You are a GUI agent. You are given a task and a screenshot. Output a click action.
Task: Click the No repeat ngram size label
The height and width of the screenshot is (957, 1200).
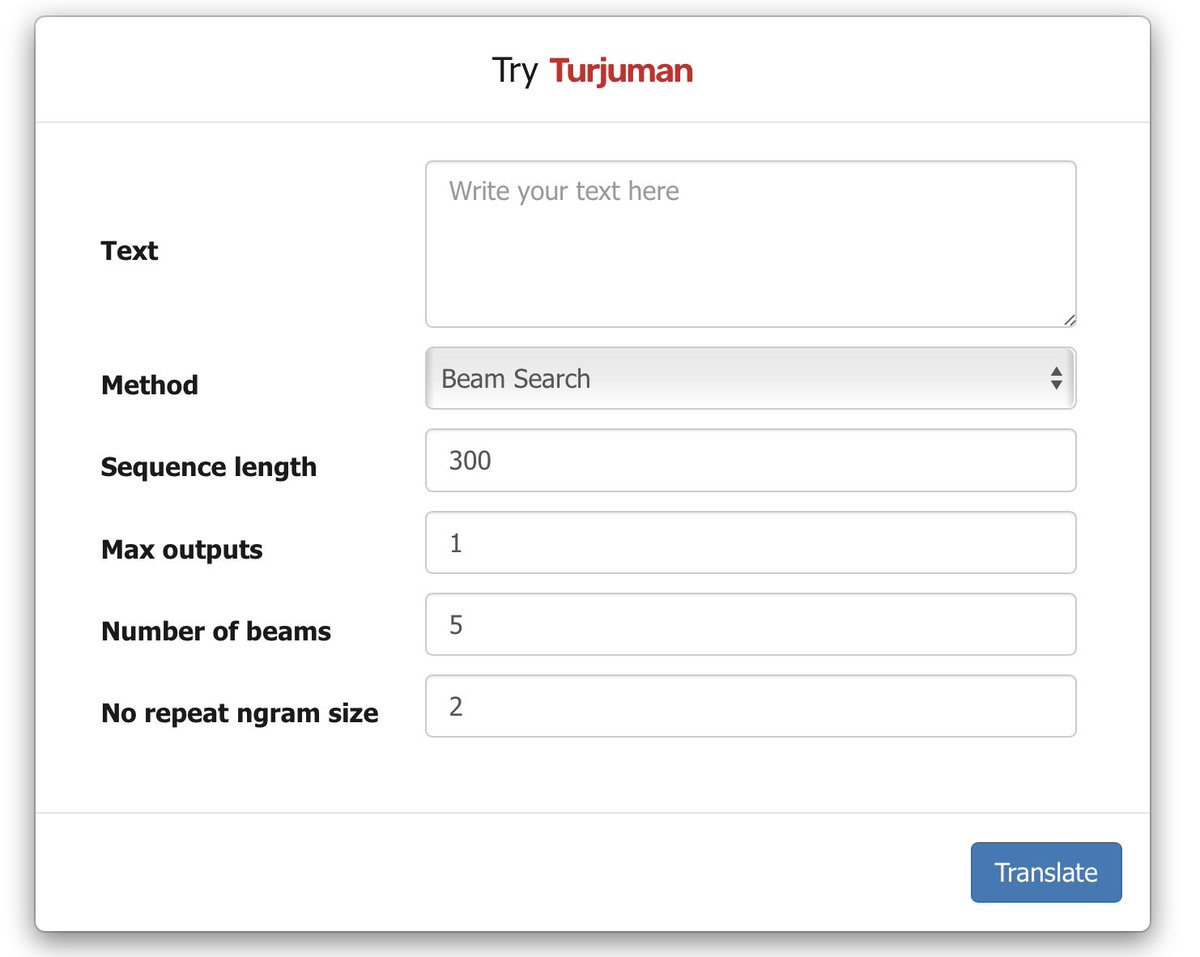(x=240, y=713)
